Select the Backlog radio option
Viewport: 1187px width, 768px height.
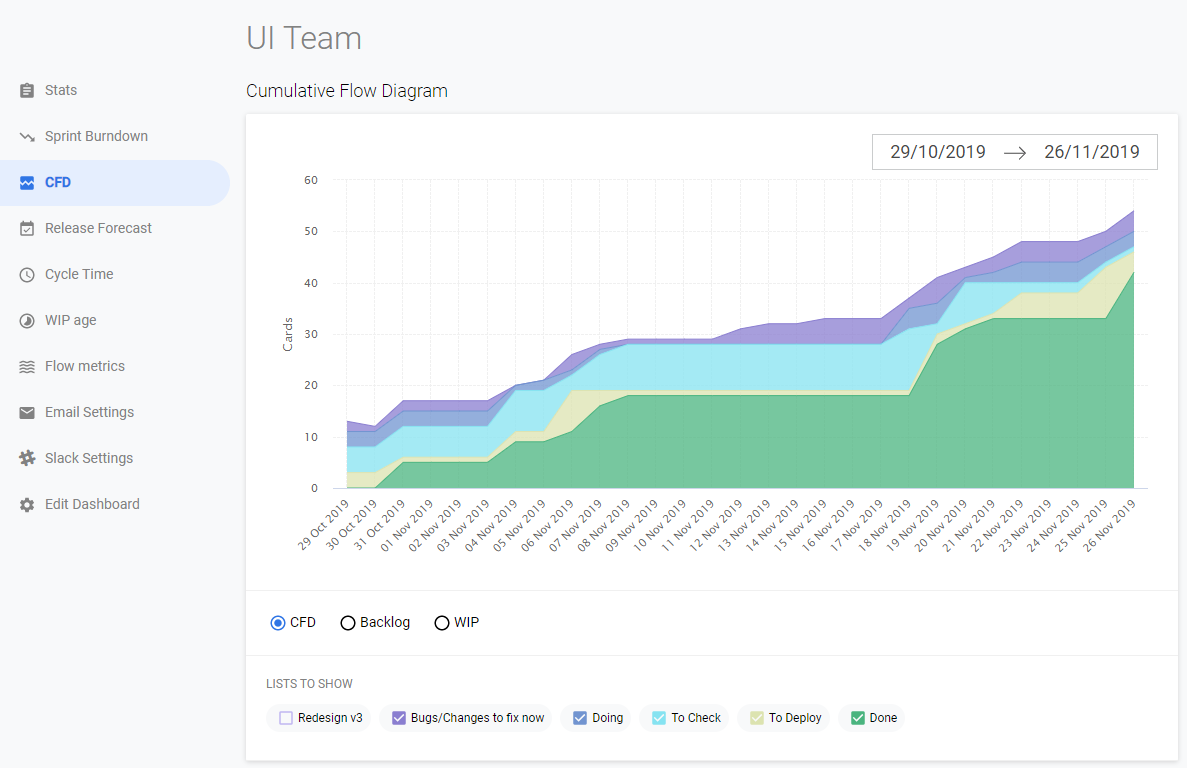347,622
